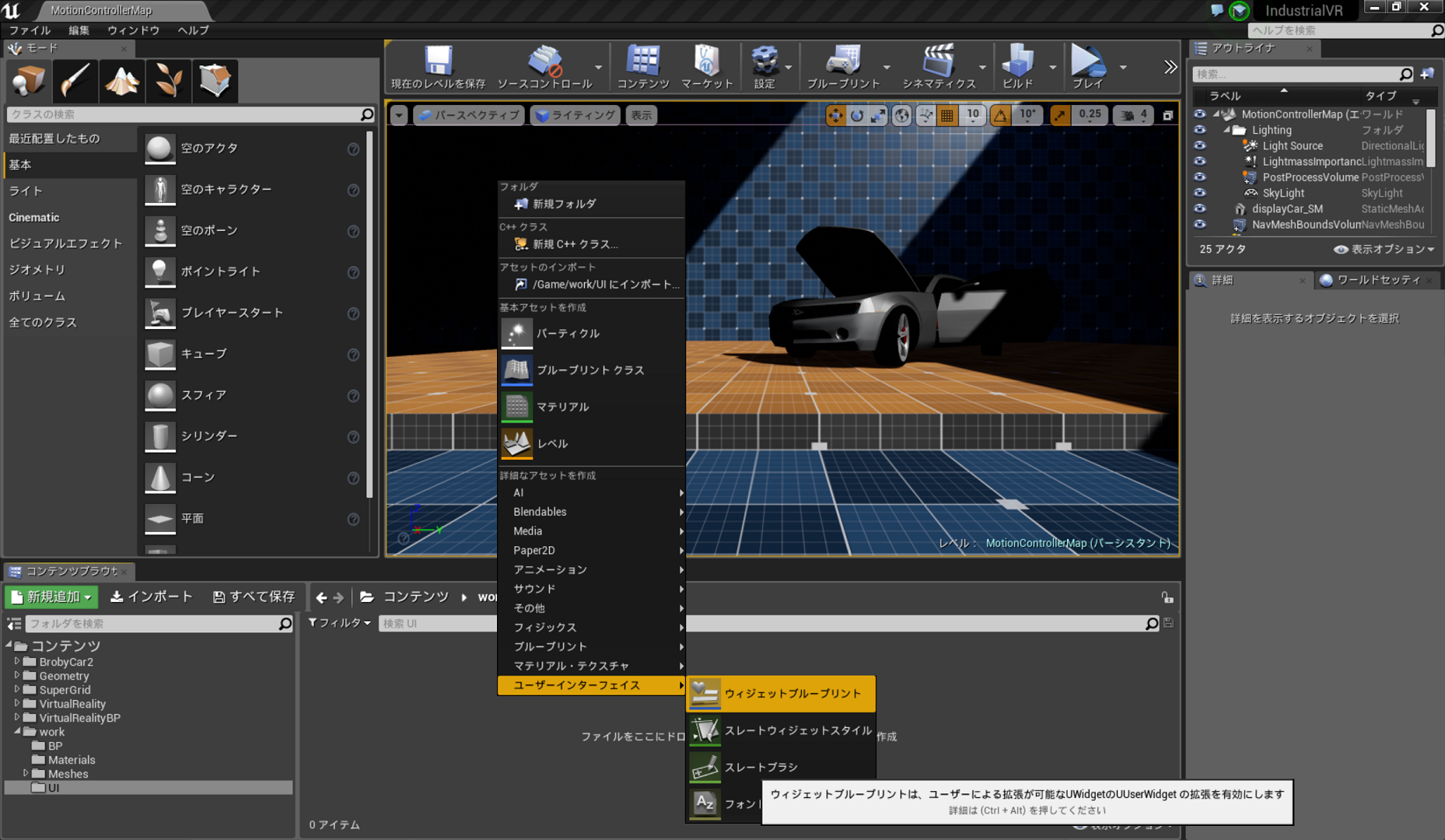Click the Show button in viewport
The height and width of the screenshot is (840, 1445).
tap(642, 115)
